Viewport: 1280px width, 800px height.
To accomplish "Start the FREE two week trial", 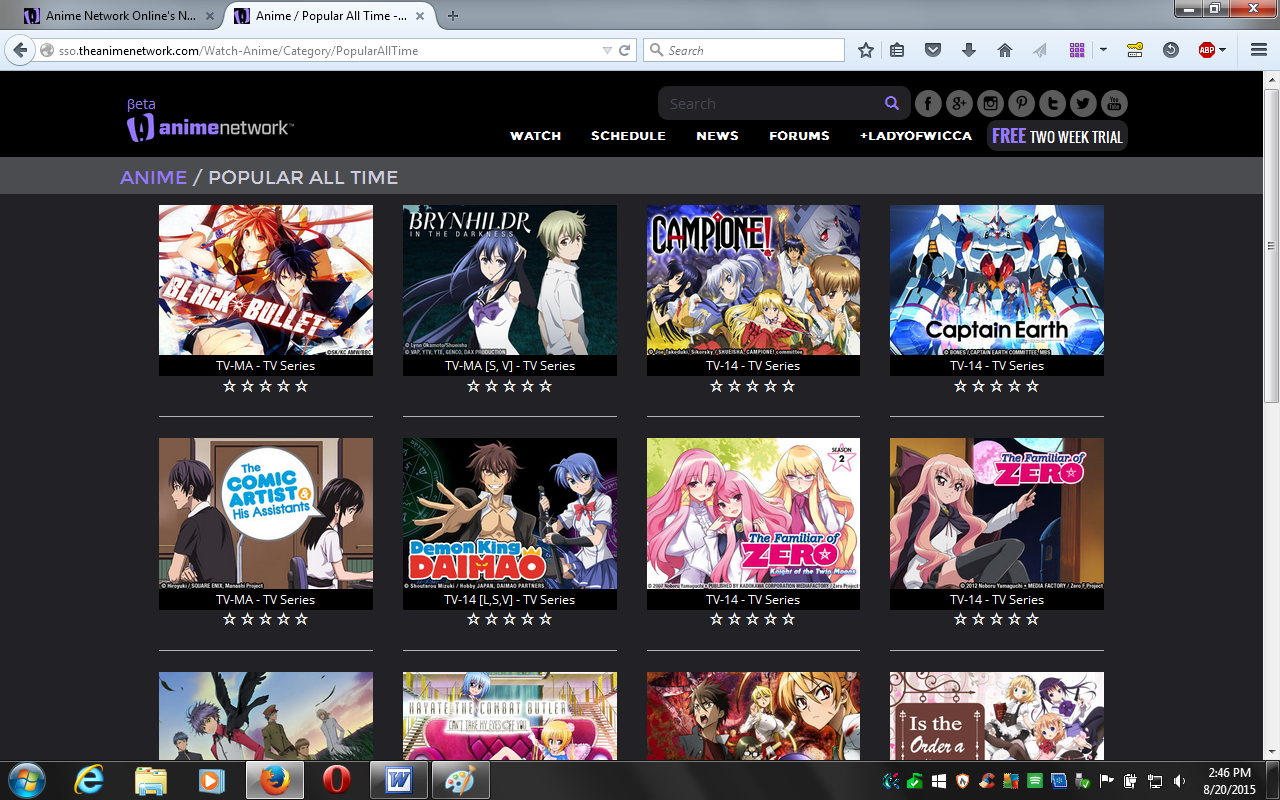I will coord(1057,136).
